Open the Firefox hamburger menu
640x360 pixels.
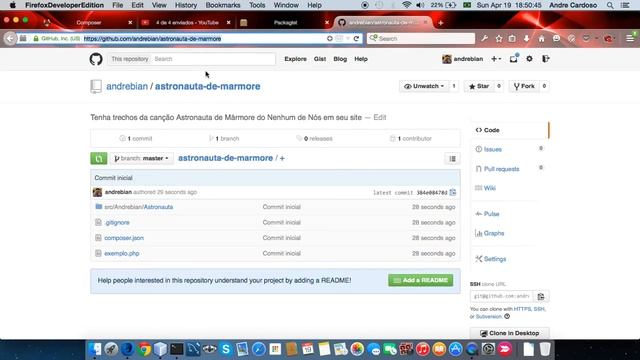coord(630,38)
